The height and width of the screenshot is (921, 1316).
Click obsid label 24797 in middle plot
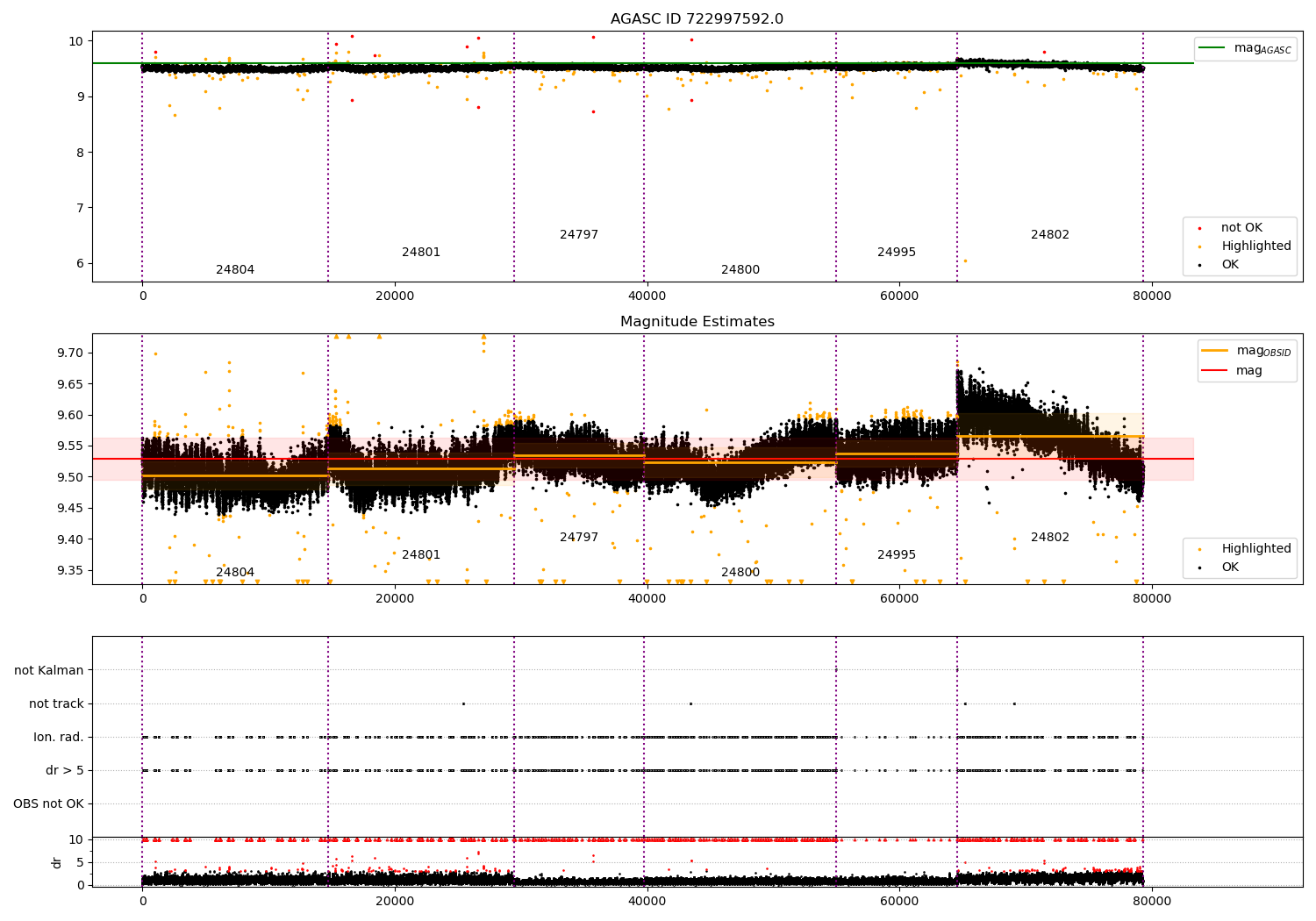pos(579,538)
